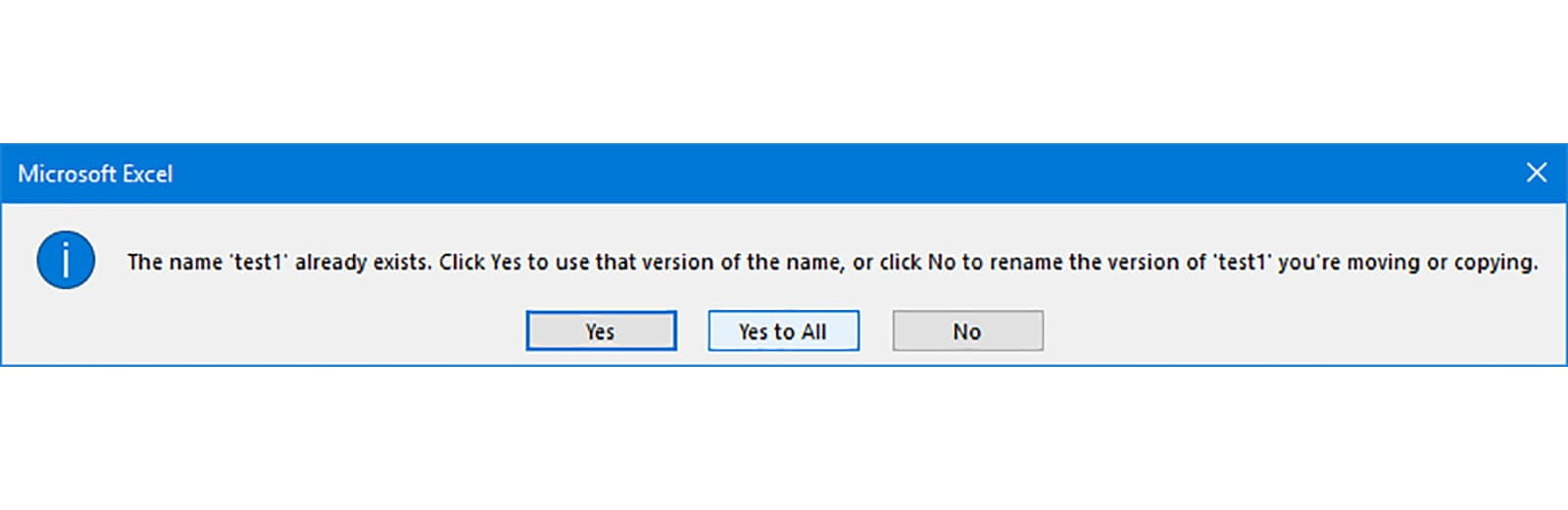Click the dialog's blue title bar

tap(784, 174)
